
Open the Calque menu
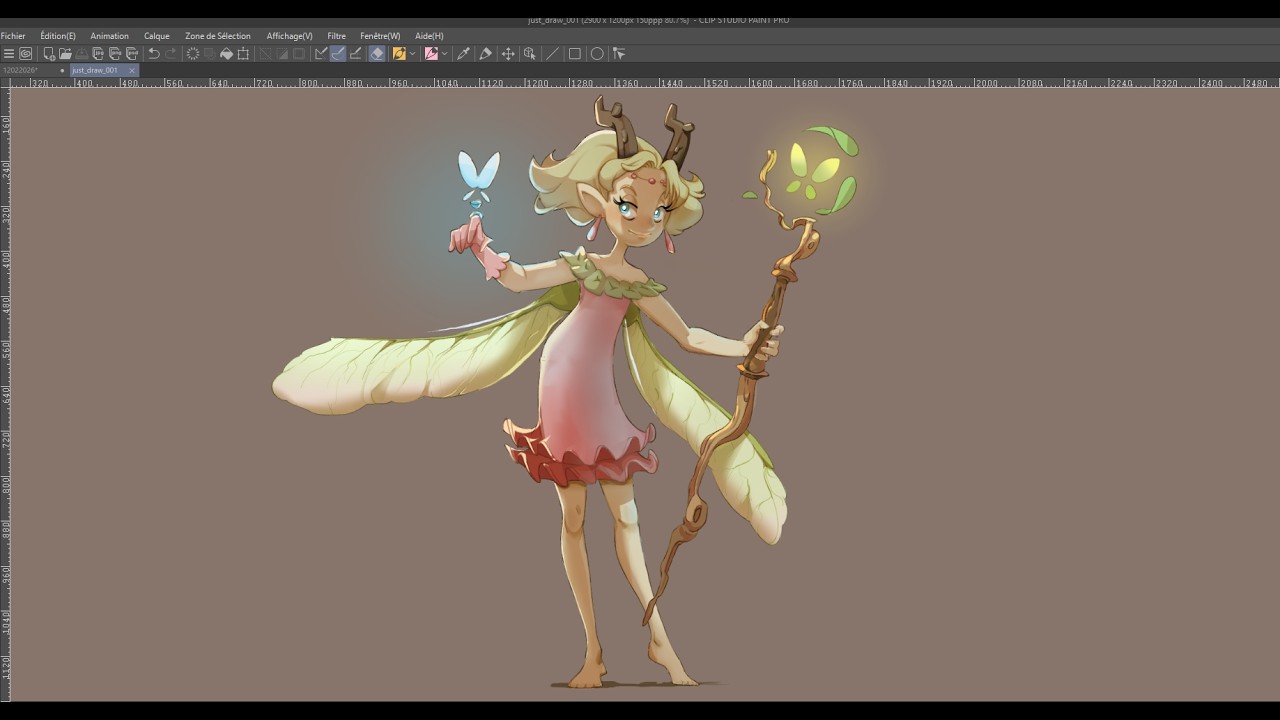(x=157, y=36)
